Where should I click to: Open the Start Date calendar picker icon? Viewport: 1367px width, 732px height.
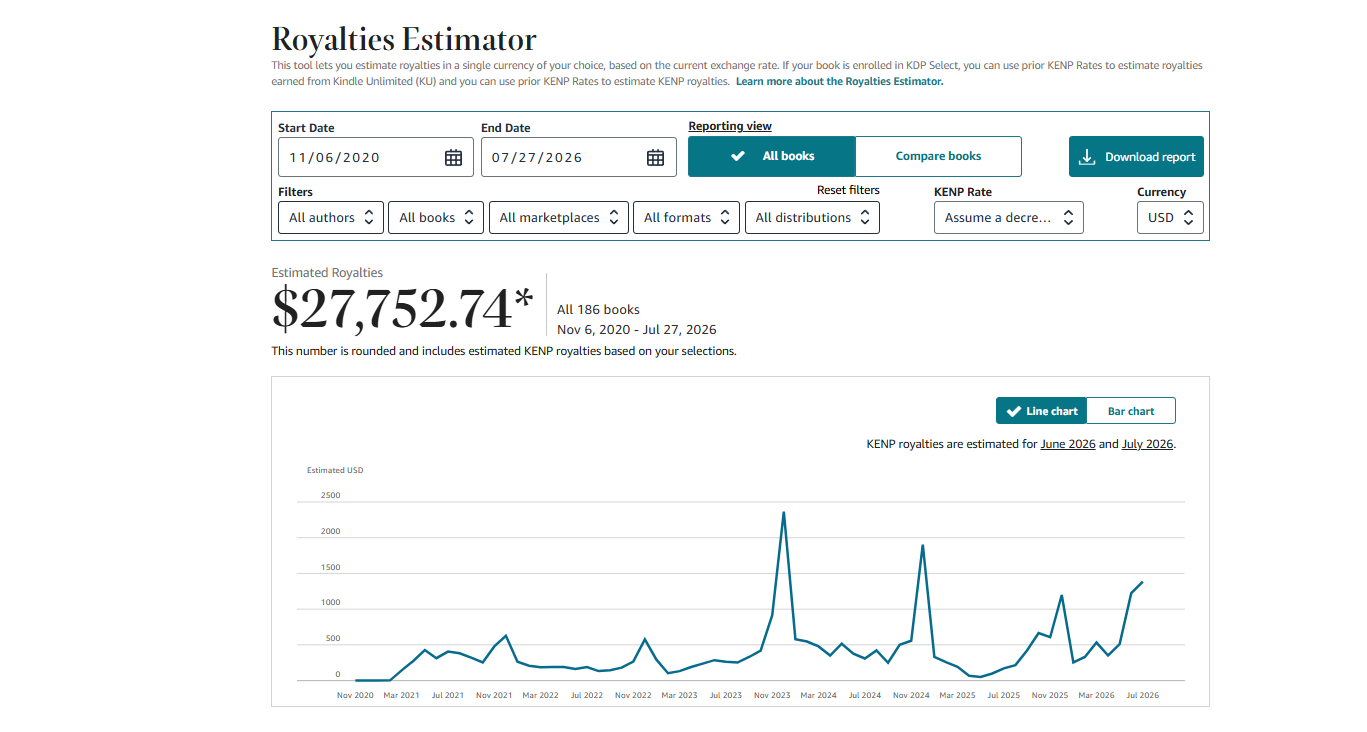coord(453,157)
